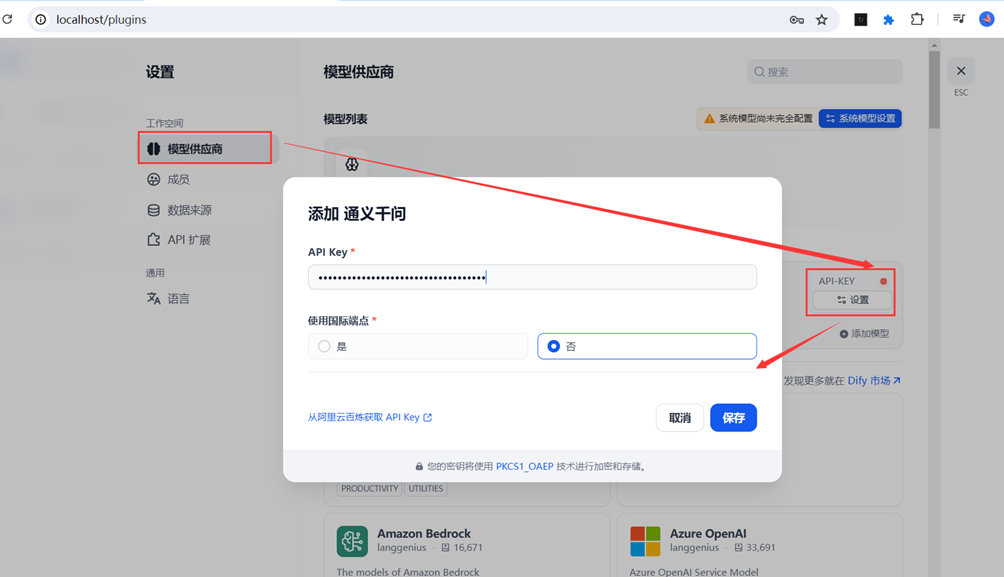Click the 设置 button under API-KEY
Image resolution: width=1004 pixels, height=577 pixels.
tap(852, 300)
